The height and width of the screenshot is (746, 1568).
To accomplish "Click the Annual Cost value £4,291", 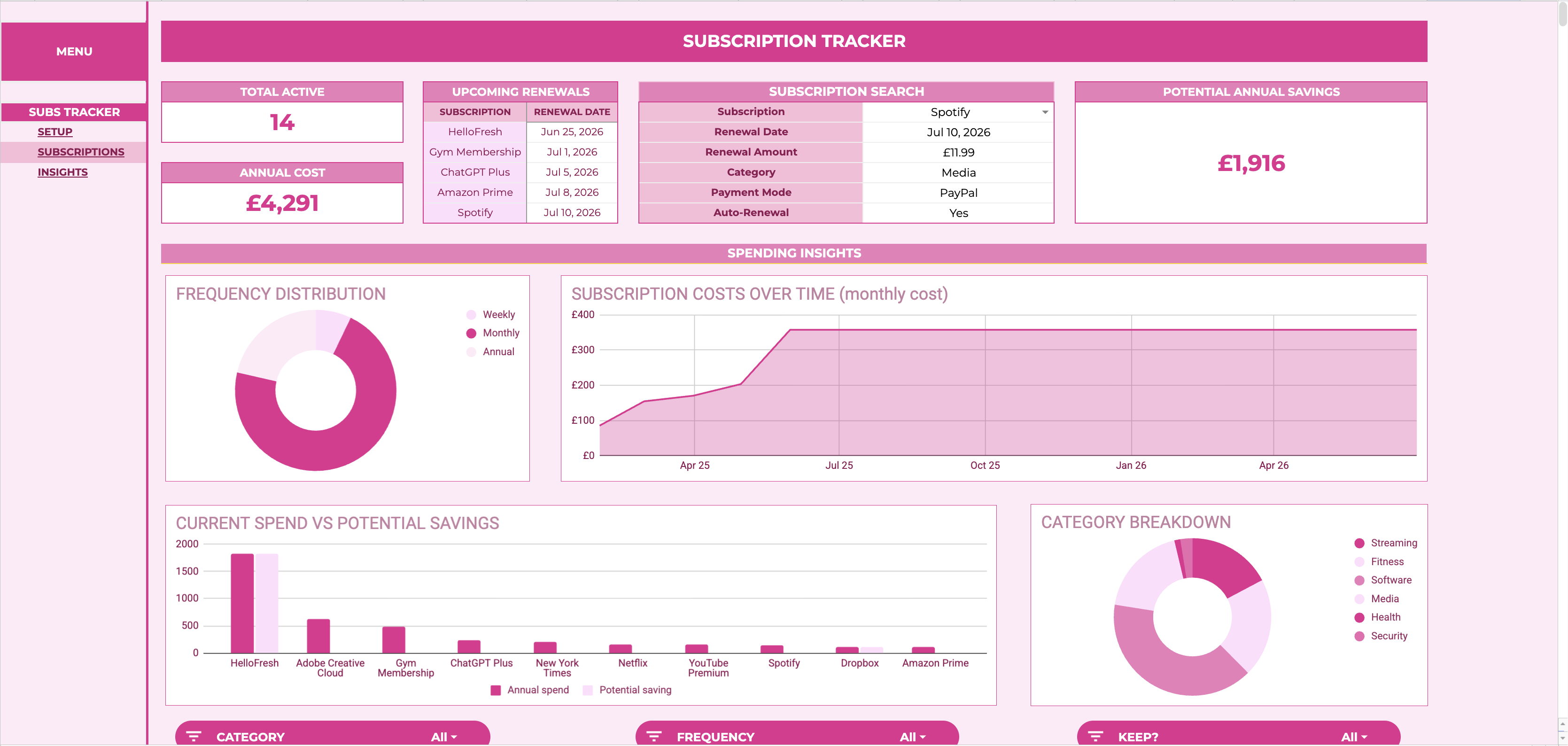I will 282,203.
